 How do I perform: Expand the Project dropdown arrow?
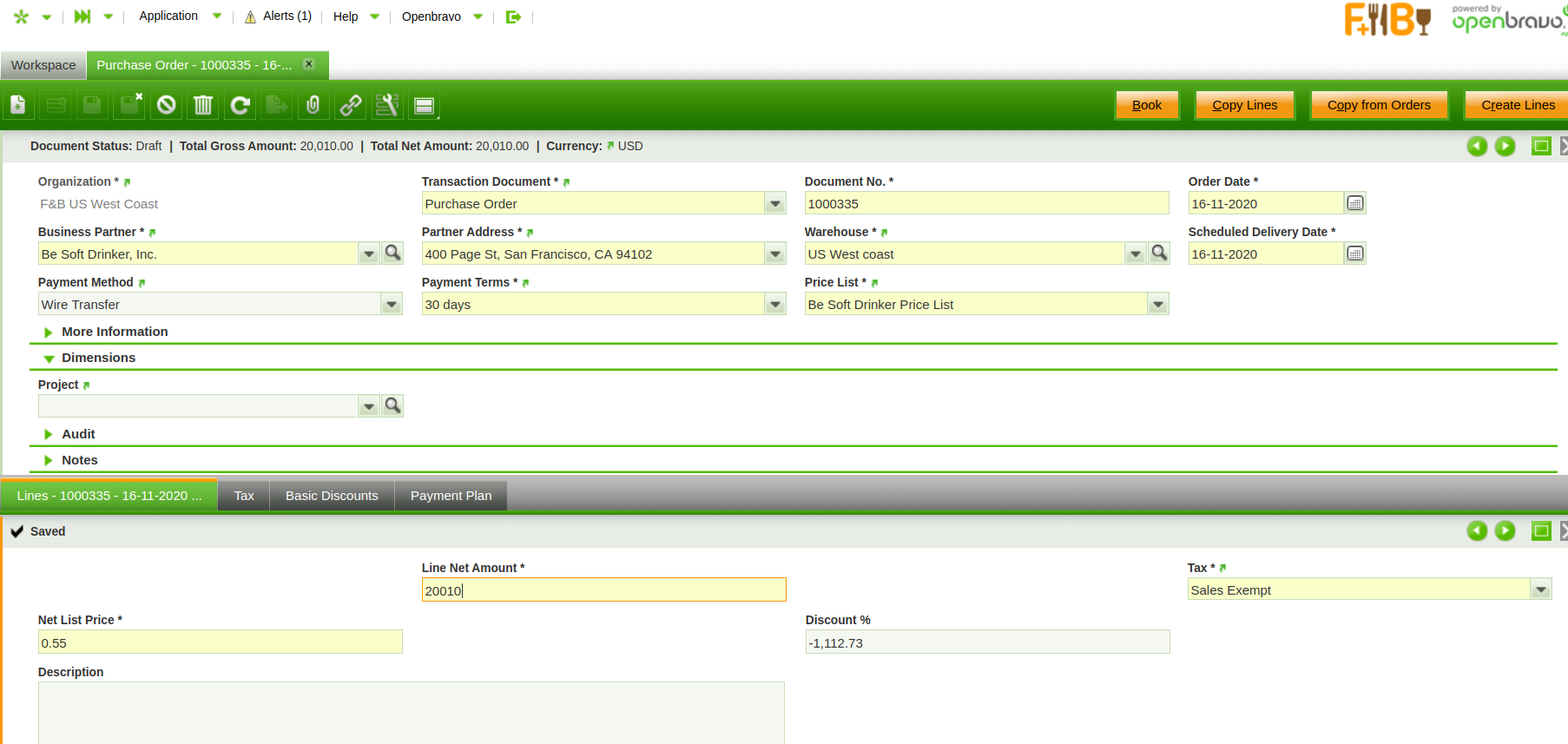[369, 406]
